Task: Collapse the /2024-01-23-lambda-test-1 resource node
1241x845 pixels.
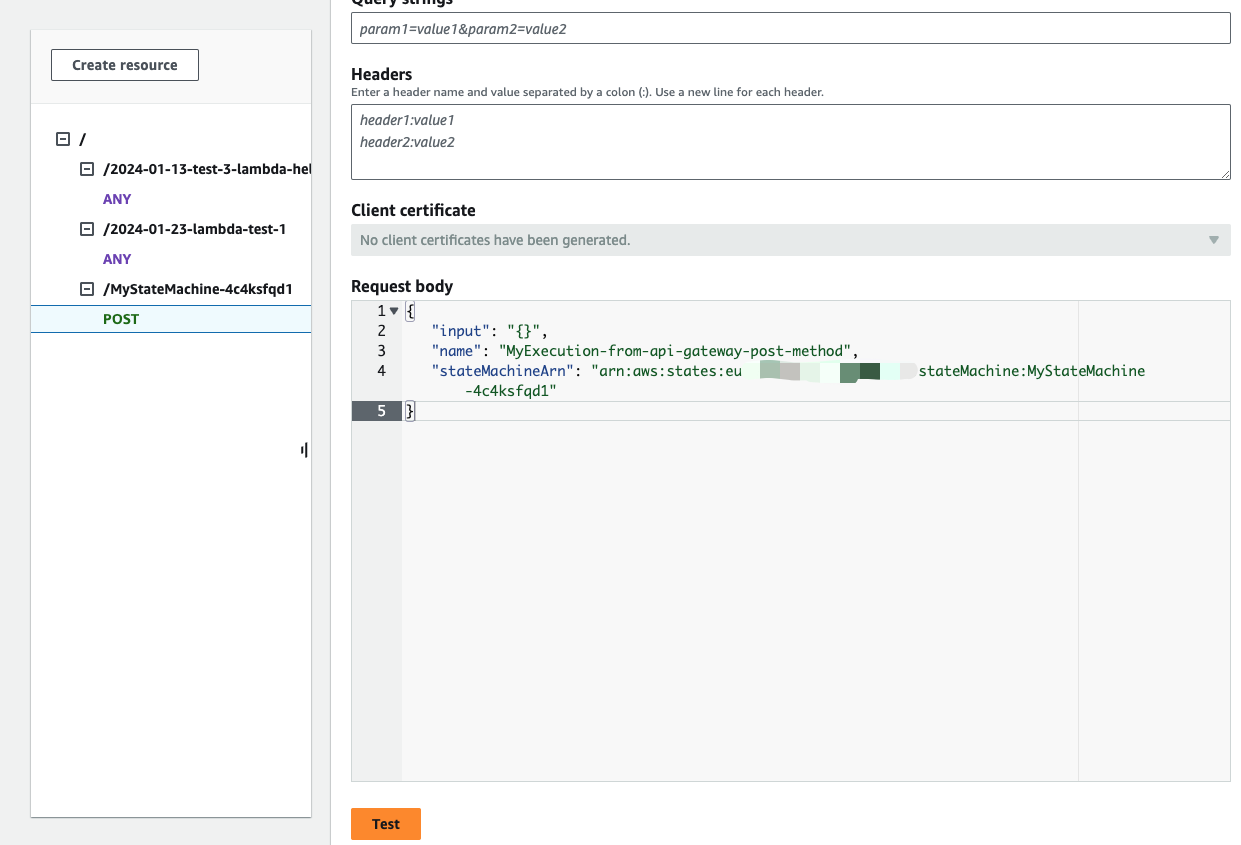Action: (x=87, y=229)
